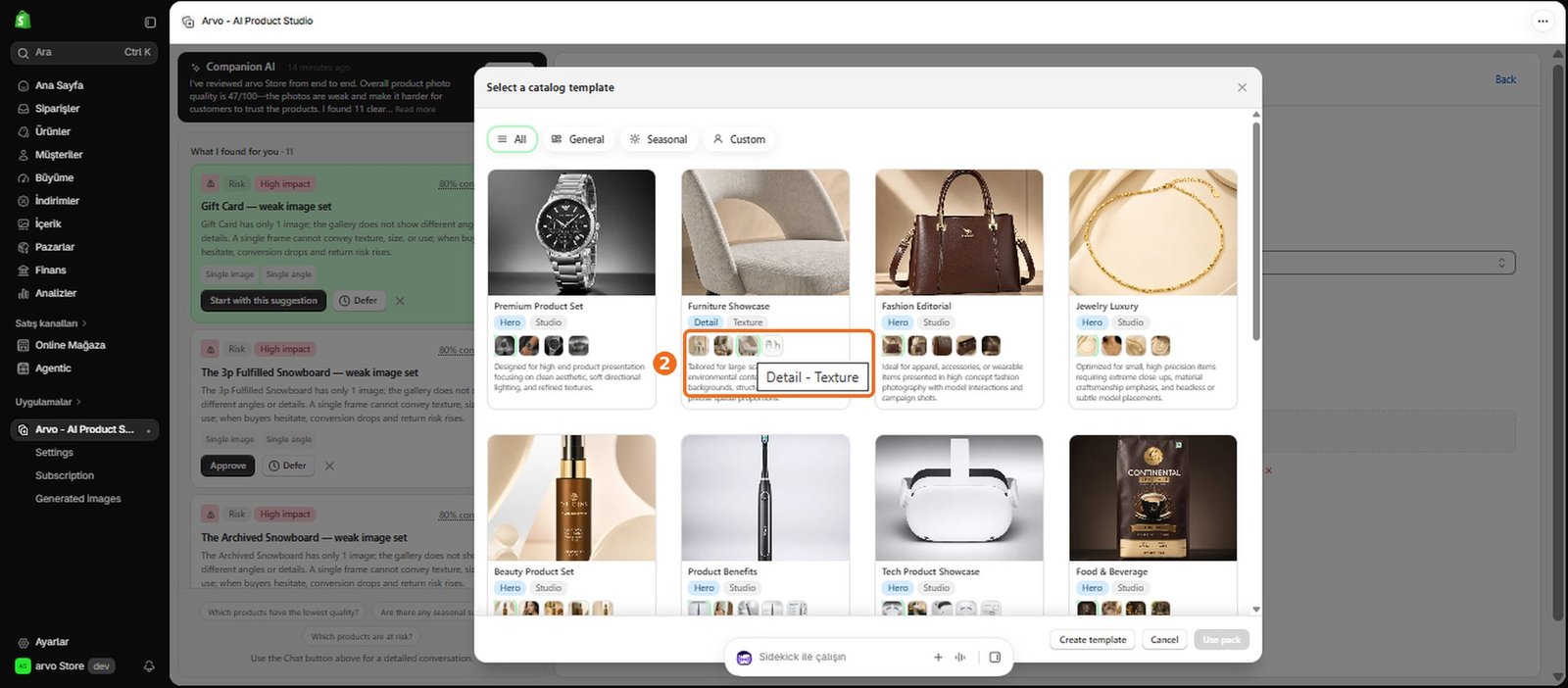Select the Seasonal filter tab

point(658,139)
